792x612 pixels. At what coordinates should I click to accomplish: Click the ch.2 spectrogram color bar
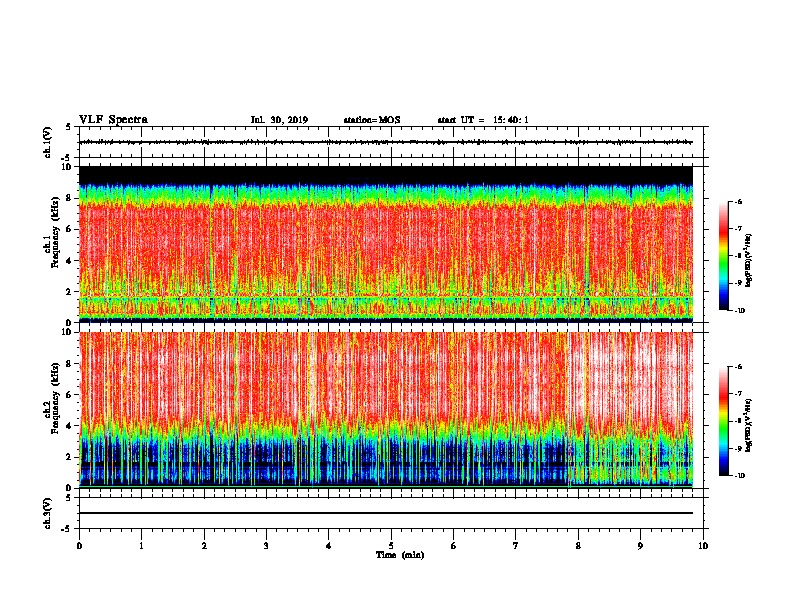click(723, 421)
